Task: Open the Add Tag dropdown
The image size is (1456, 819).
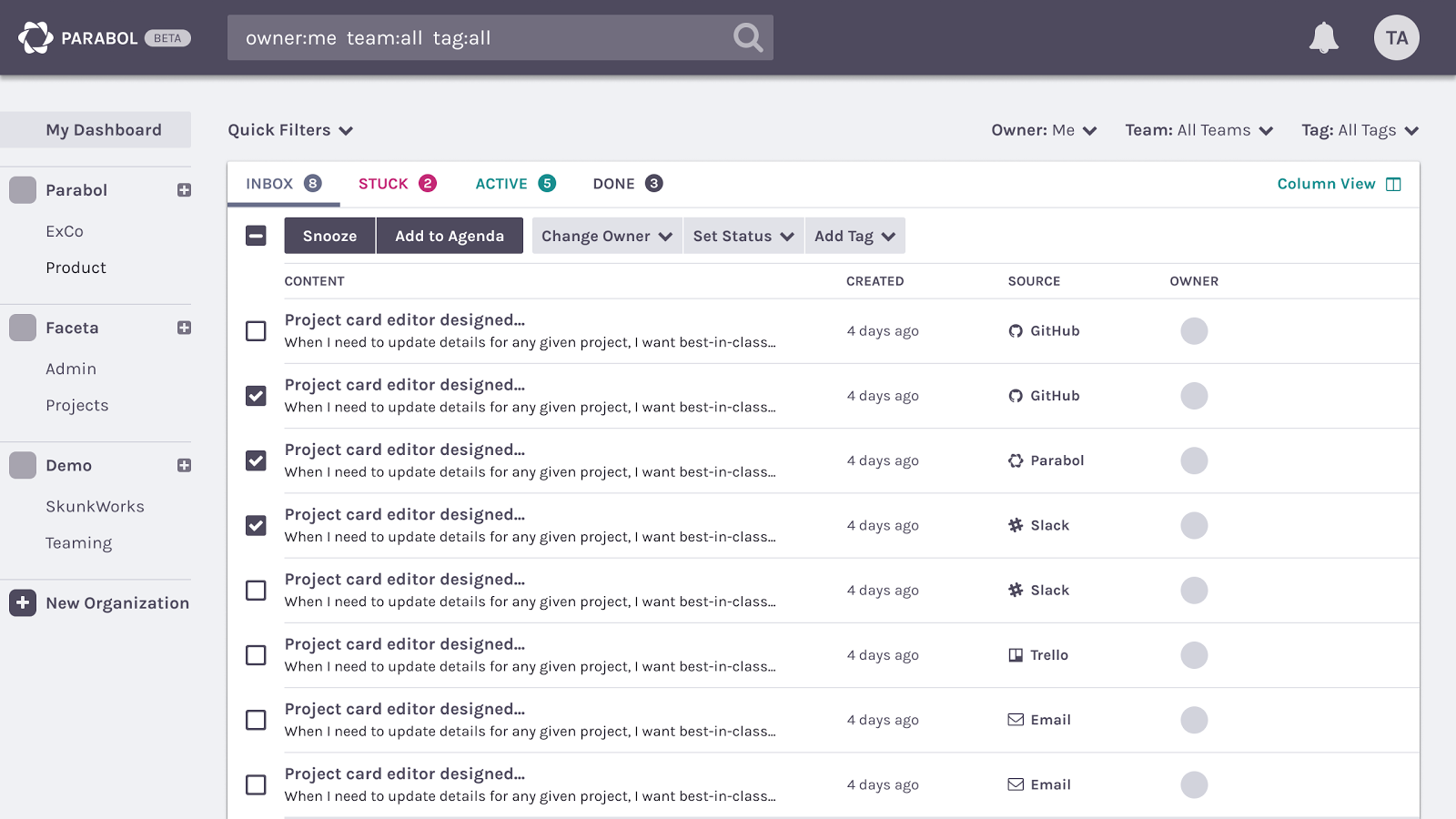Action: pyautogui.click(x=854, y=236)
